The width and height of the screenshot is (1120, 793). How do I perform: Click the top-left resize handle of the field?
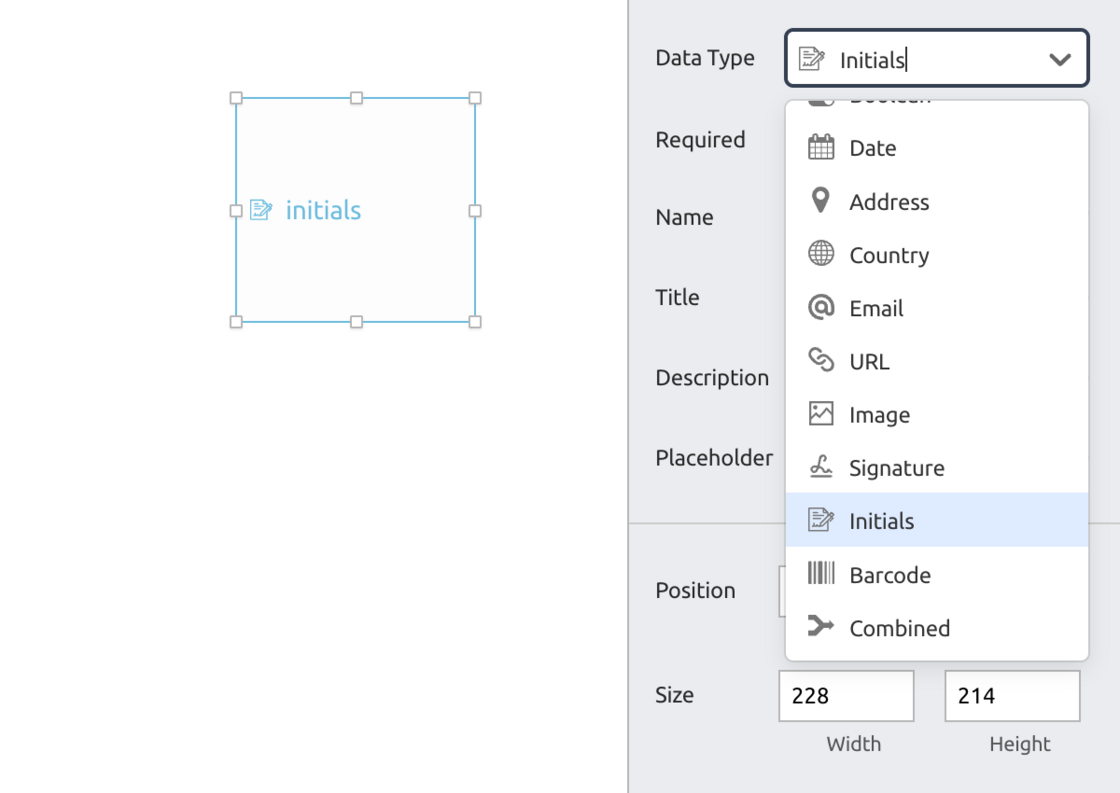(x=236, y=98)
